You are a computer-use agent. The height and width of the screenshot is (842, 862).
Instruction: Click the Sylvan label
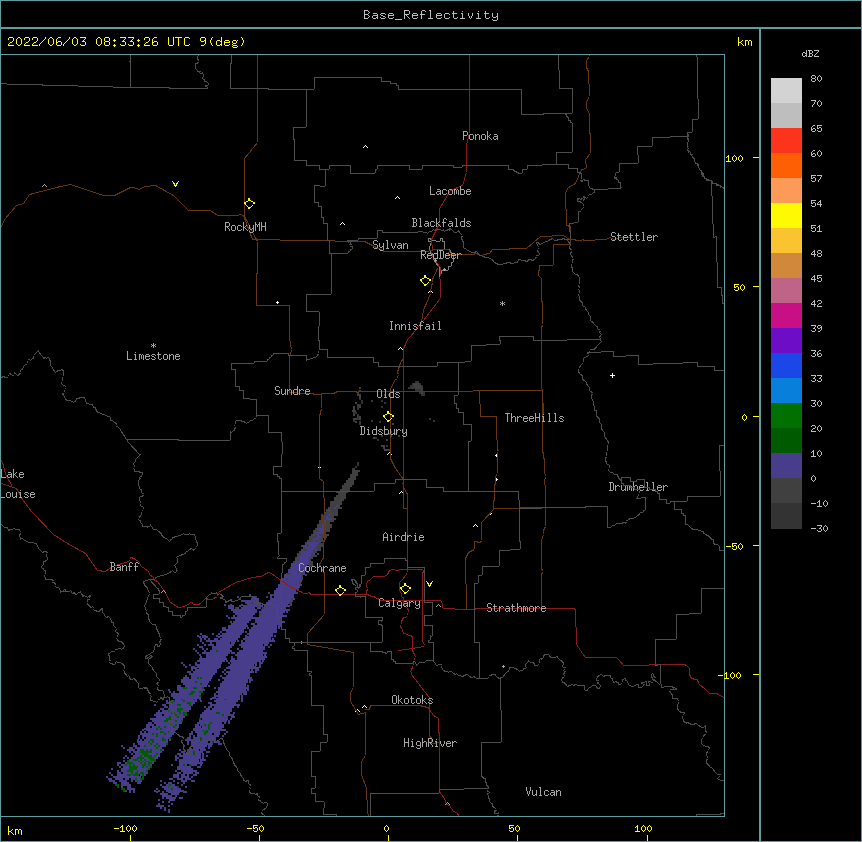[390, 245]
